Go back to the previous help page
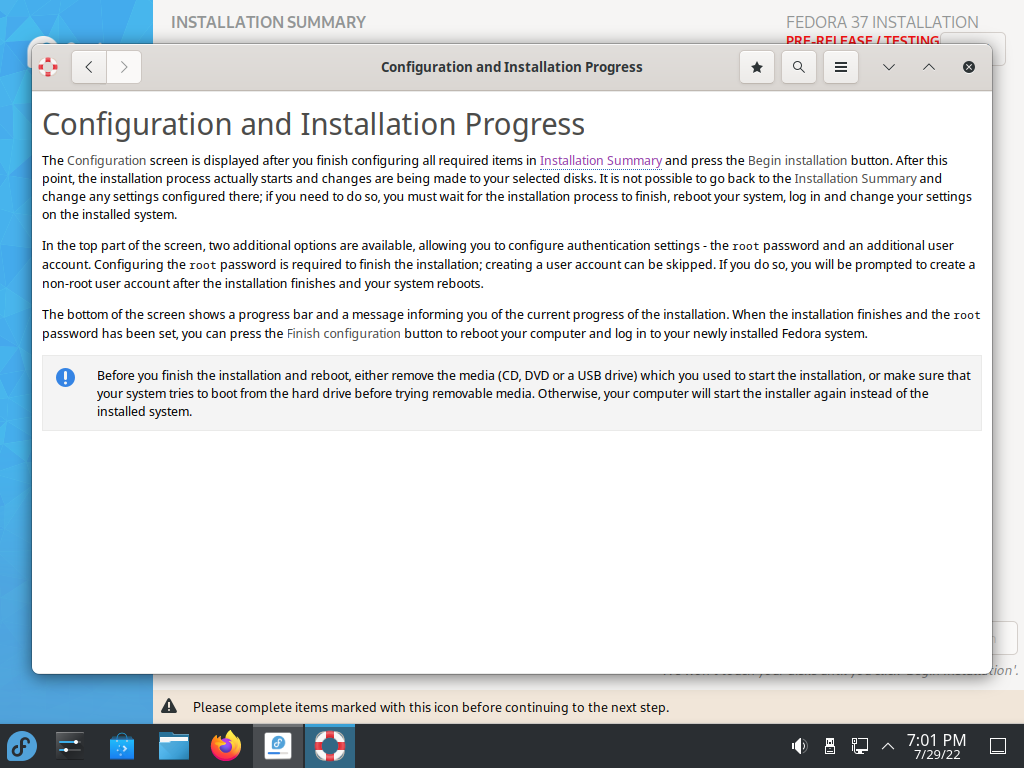1024x768 pixels. [x=89, y=67]
